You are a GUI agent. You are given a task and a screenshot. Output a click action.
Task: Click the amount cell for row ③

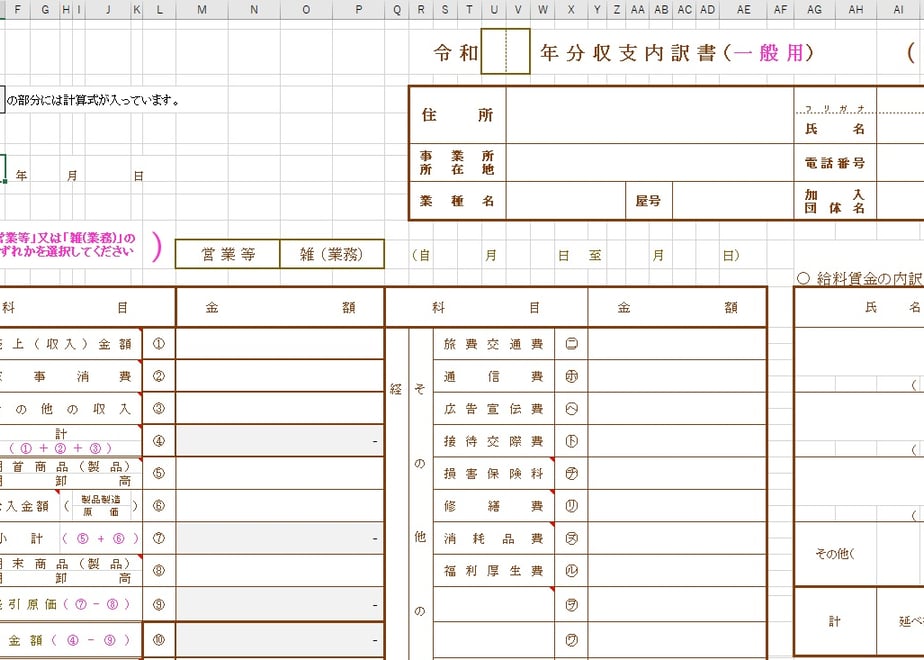click(x=280, y=408)
